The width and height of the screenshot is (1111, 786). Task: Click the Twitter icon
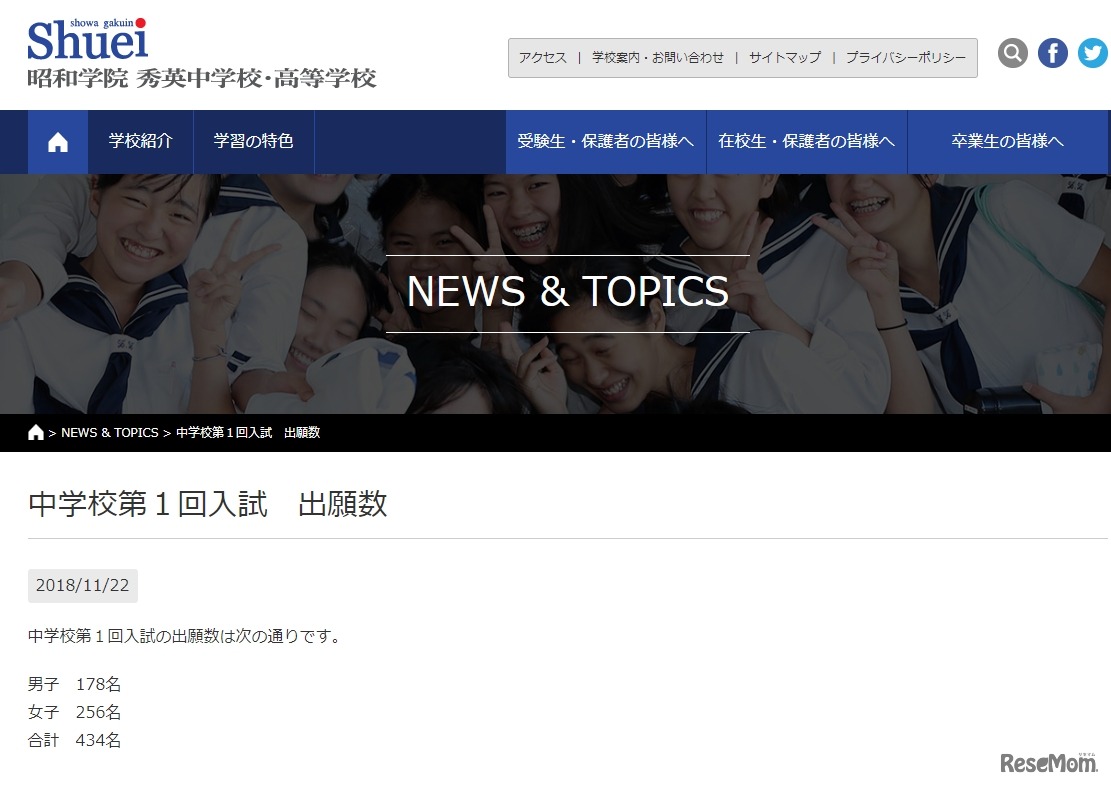point(1092,52)
